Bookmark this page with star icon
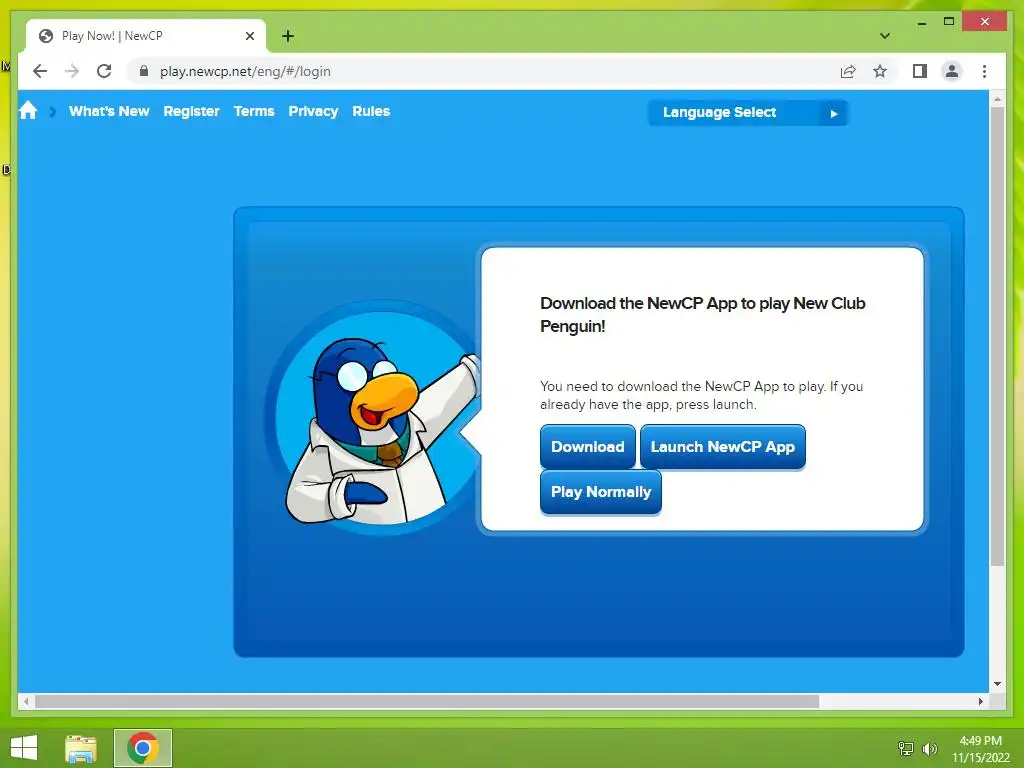The image size is (1024, 768). point(880,71)
